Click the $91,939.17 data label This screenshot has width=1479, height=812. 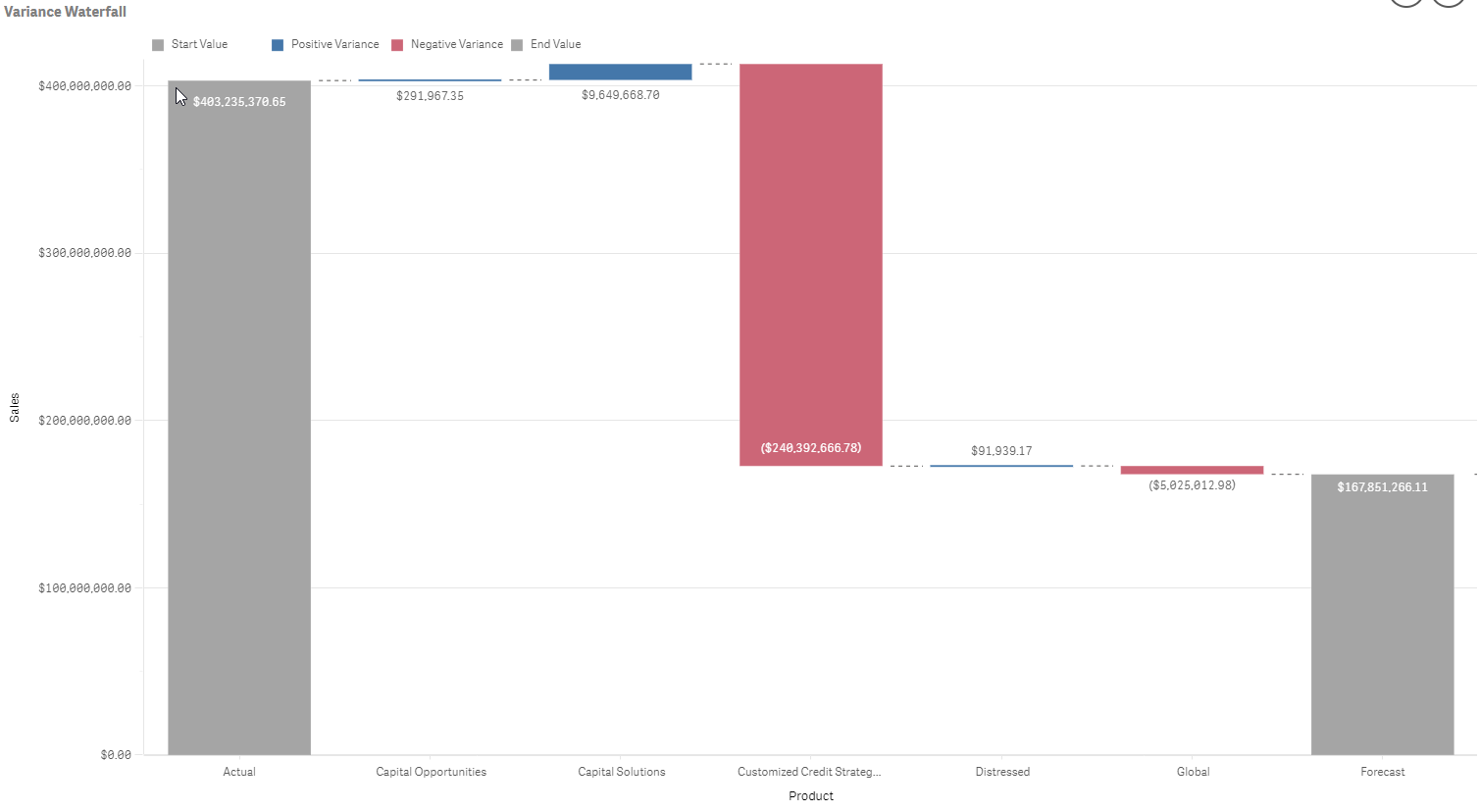[1001, 451]
